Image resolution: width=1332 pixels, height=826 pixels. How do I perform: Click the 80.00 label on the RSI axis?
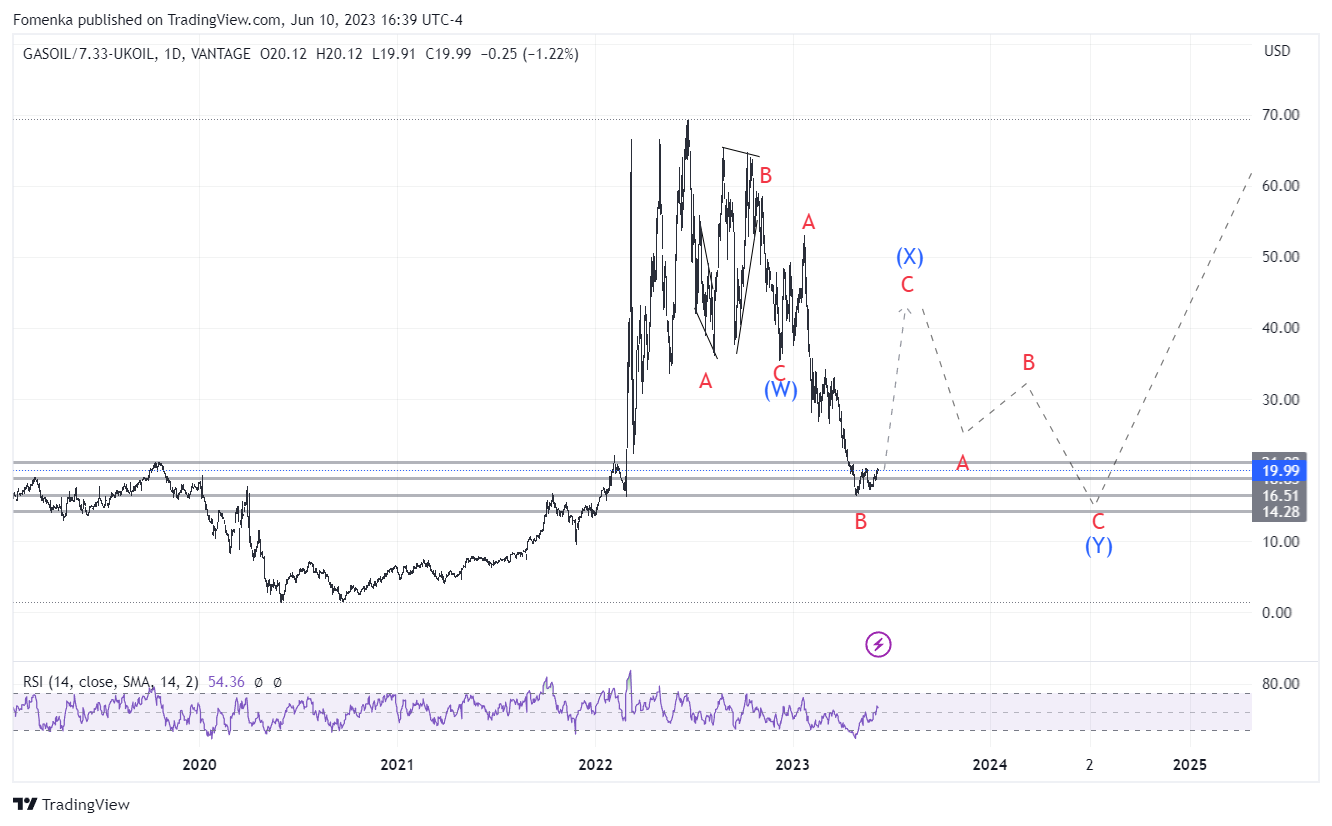(x=1283, y=684)
